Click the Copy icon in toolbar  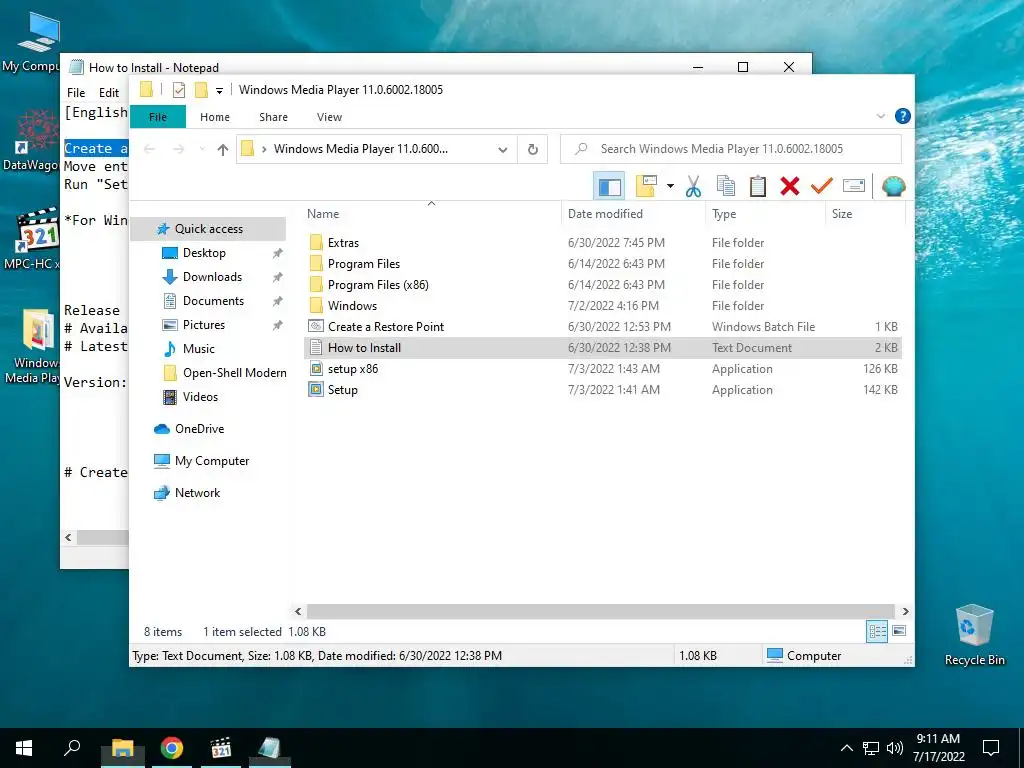726,186
